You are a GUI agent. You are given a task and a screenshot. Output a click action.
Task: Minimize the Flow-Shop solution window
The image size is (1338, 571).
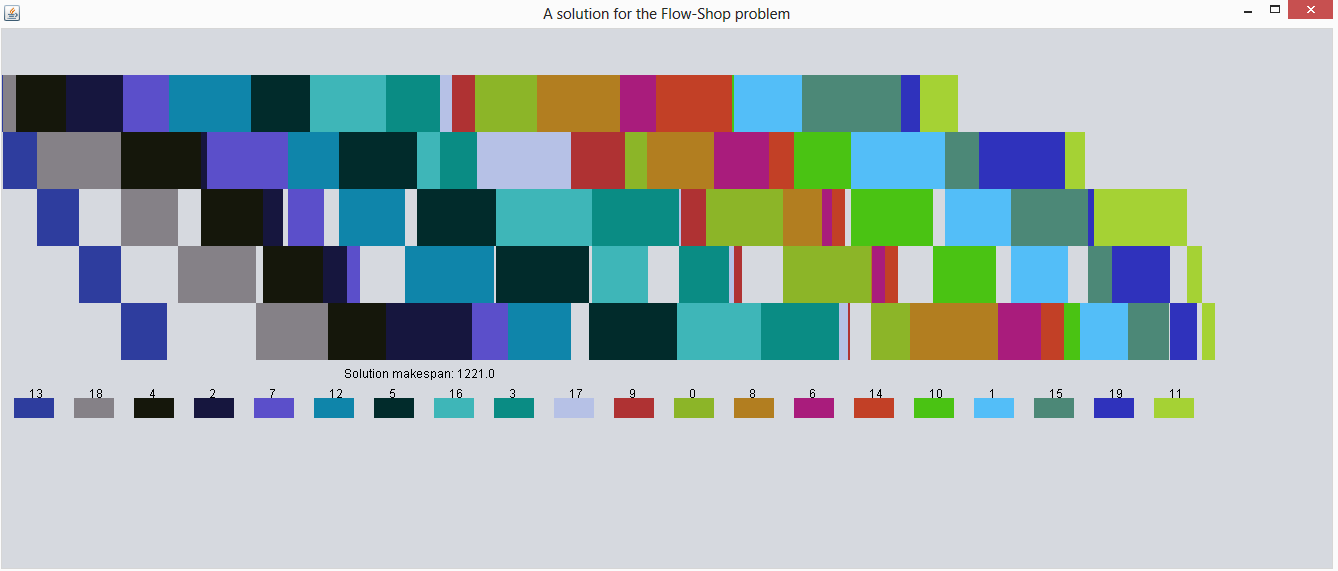click(1247, 11)
